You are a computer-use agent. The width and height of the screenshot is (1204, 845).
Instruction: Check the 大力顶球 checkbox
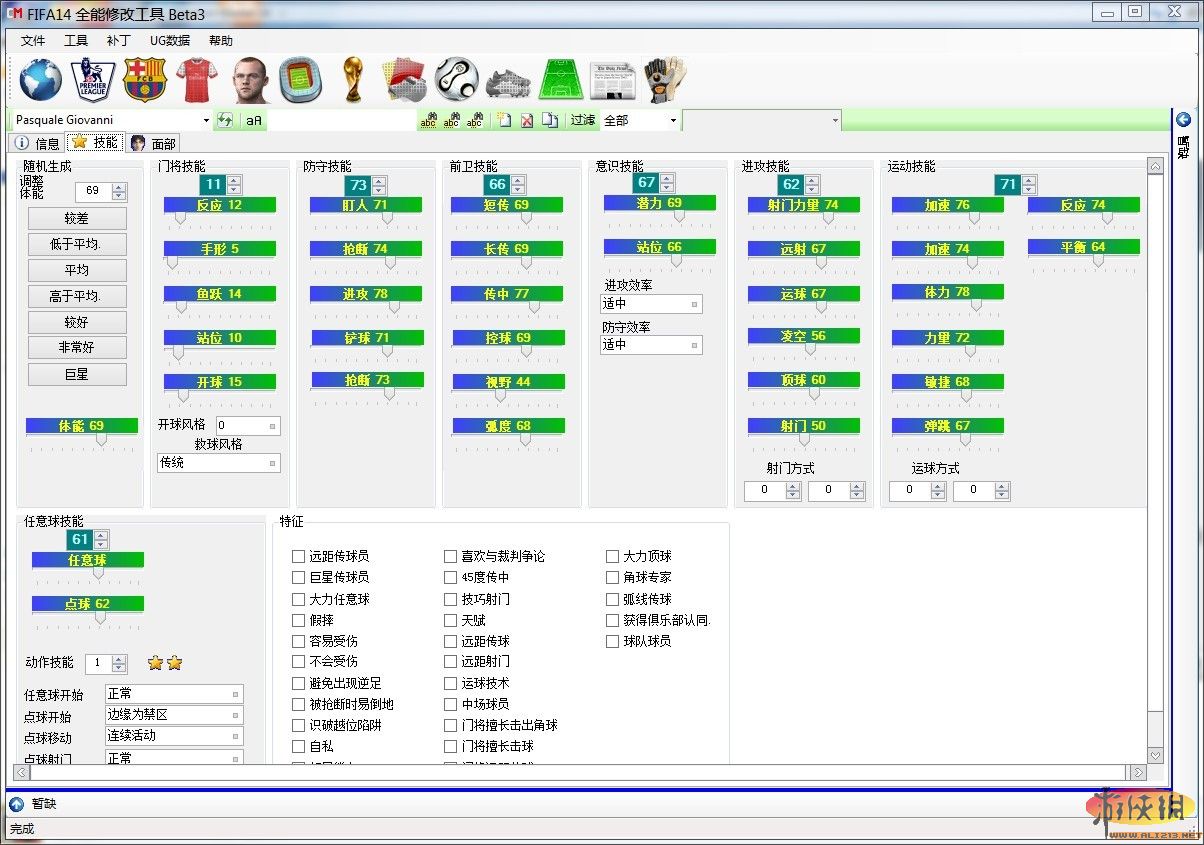pos(612,556)
